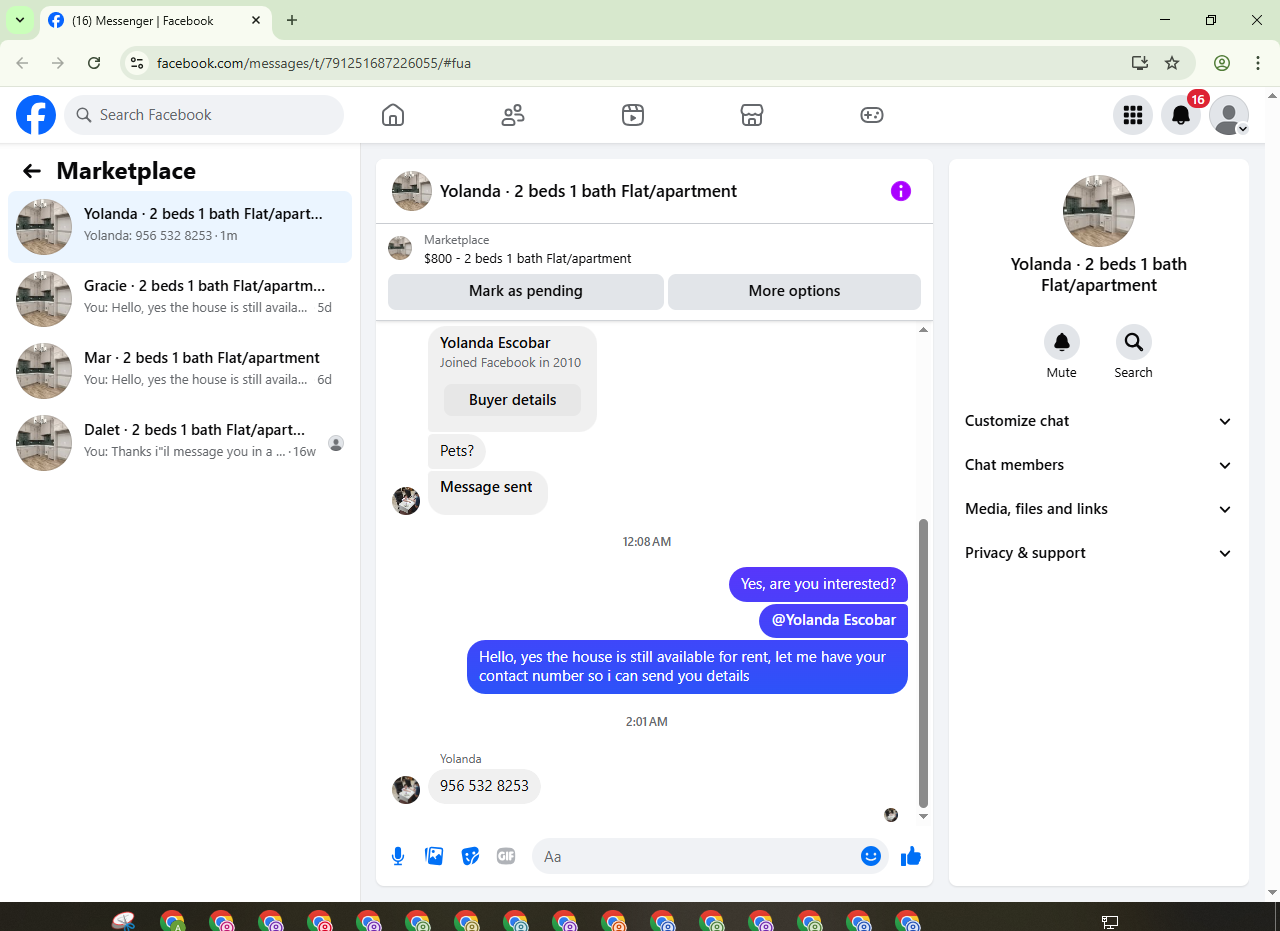1280x931 pixels.
Task: Close the Messenger browser tab
Action: point(256,20)
